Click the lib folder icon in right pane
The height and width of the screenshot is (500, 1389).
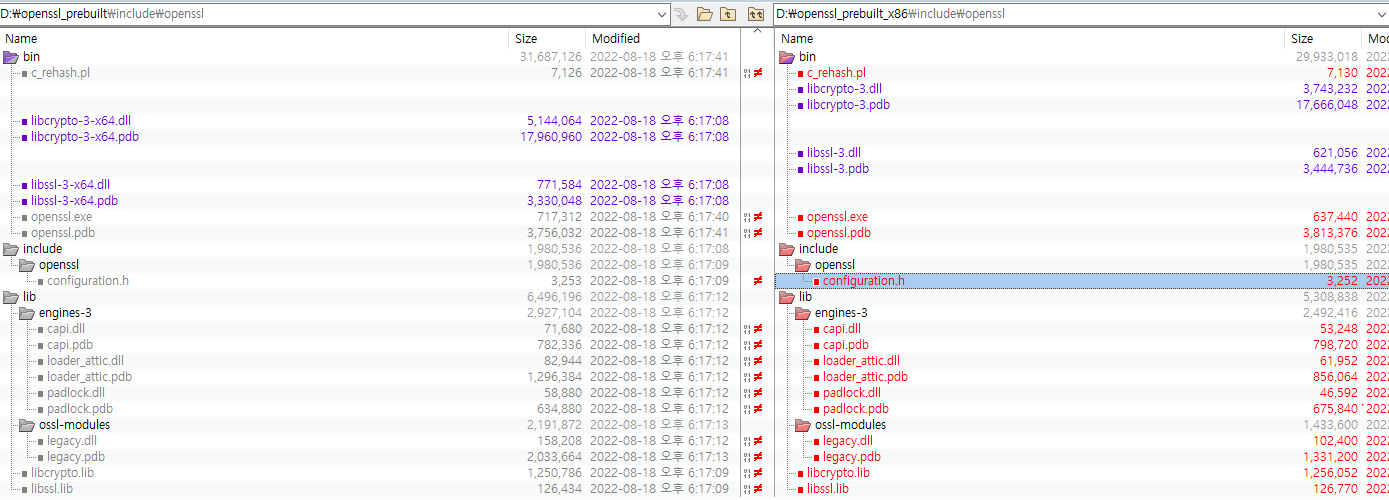tap(787, 297)
